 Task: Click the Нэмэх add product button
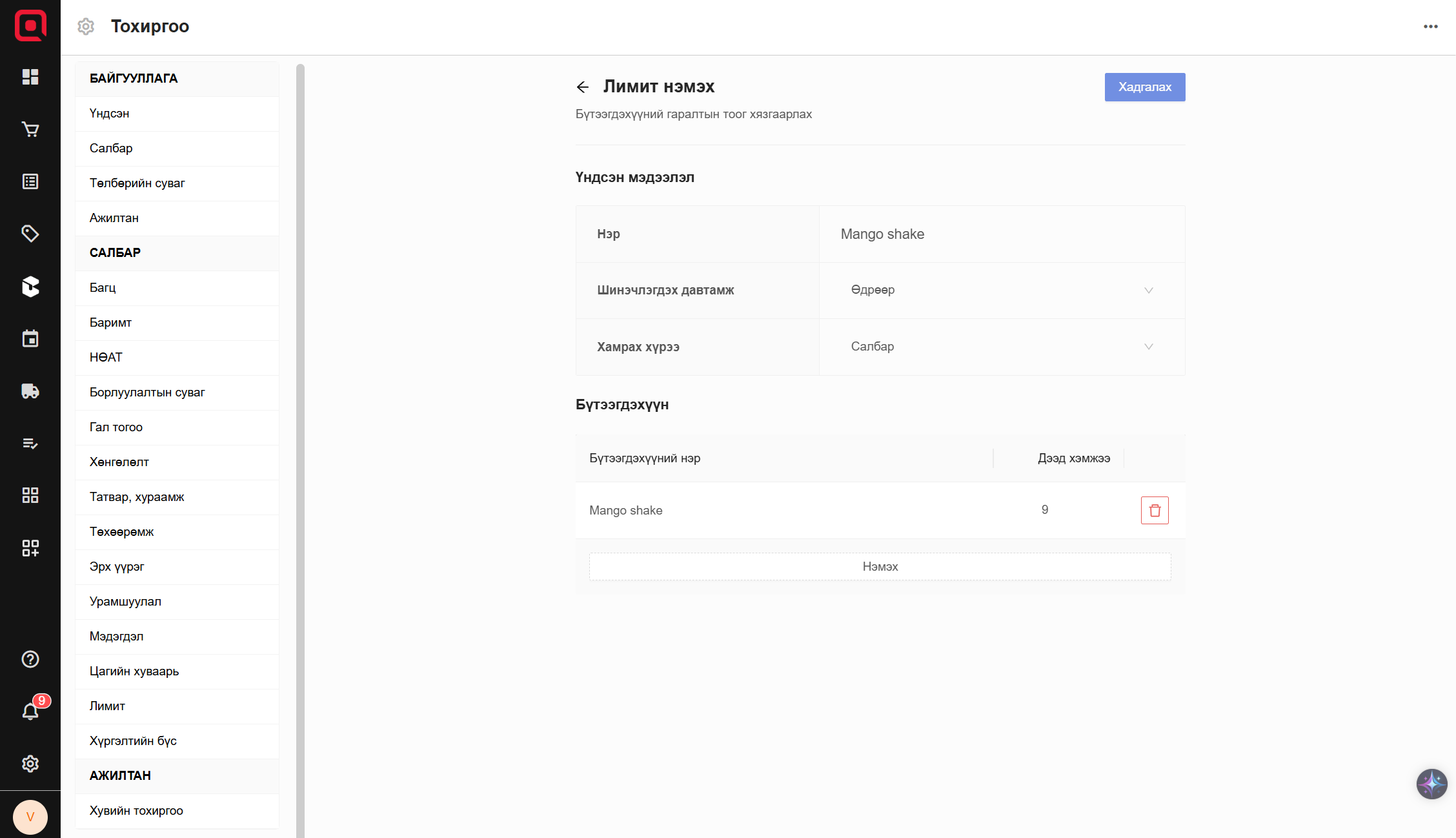880,566
